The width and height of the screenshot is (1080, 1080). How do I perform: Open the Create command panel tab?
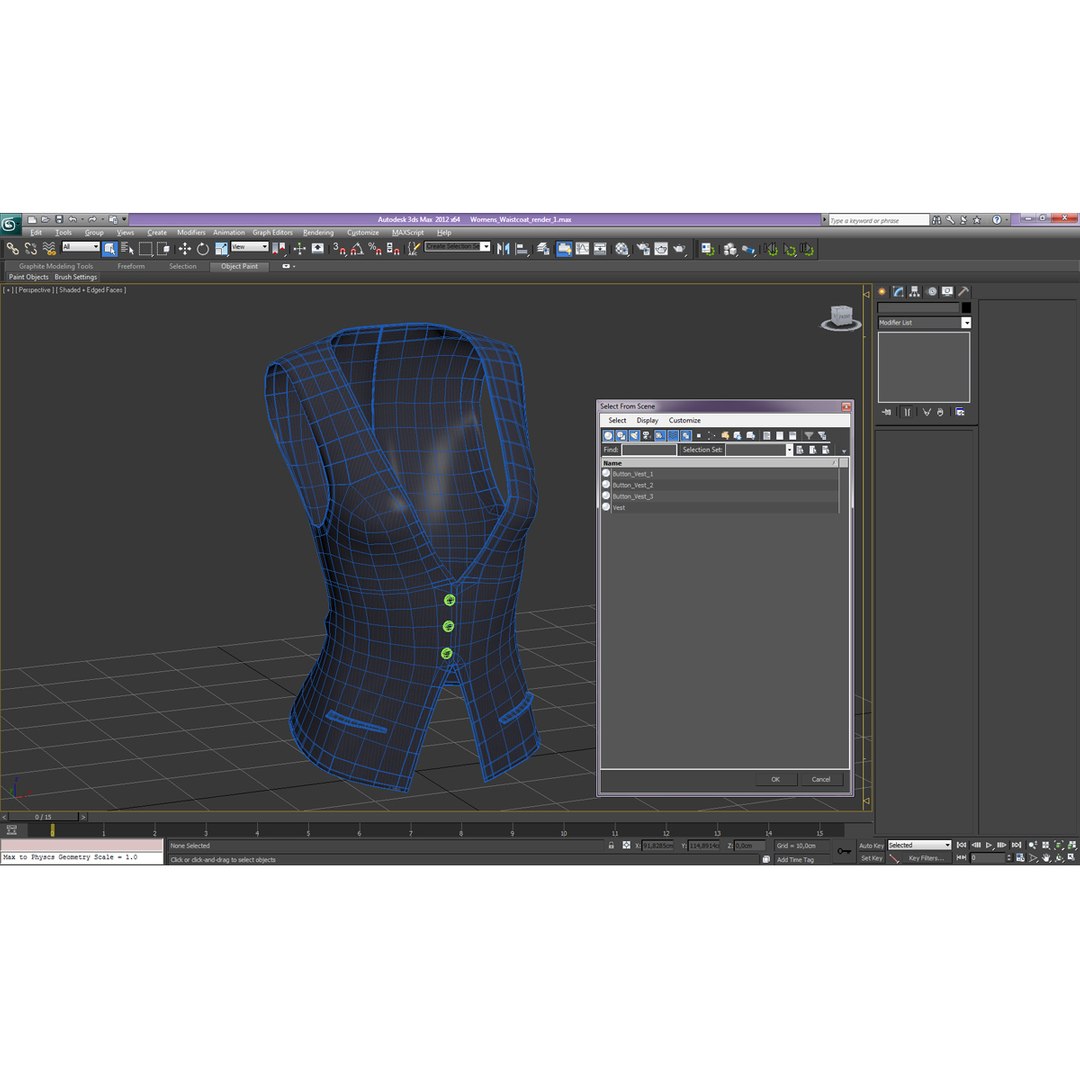coord(882,291)
